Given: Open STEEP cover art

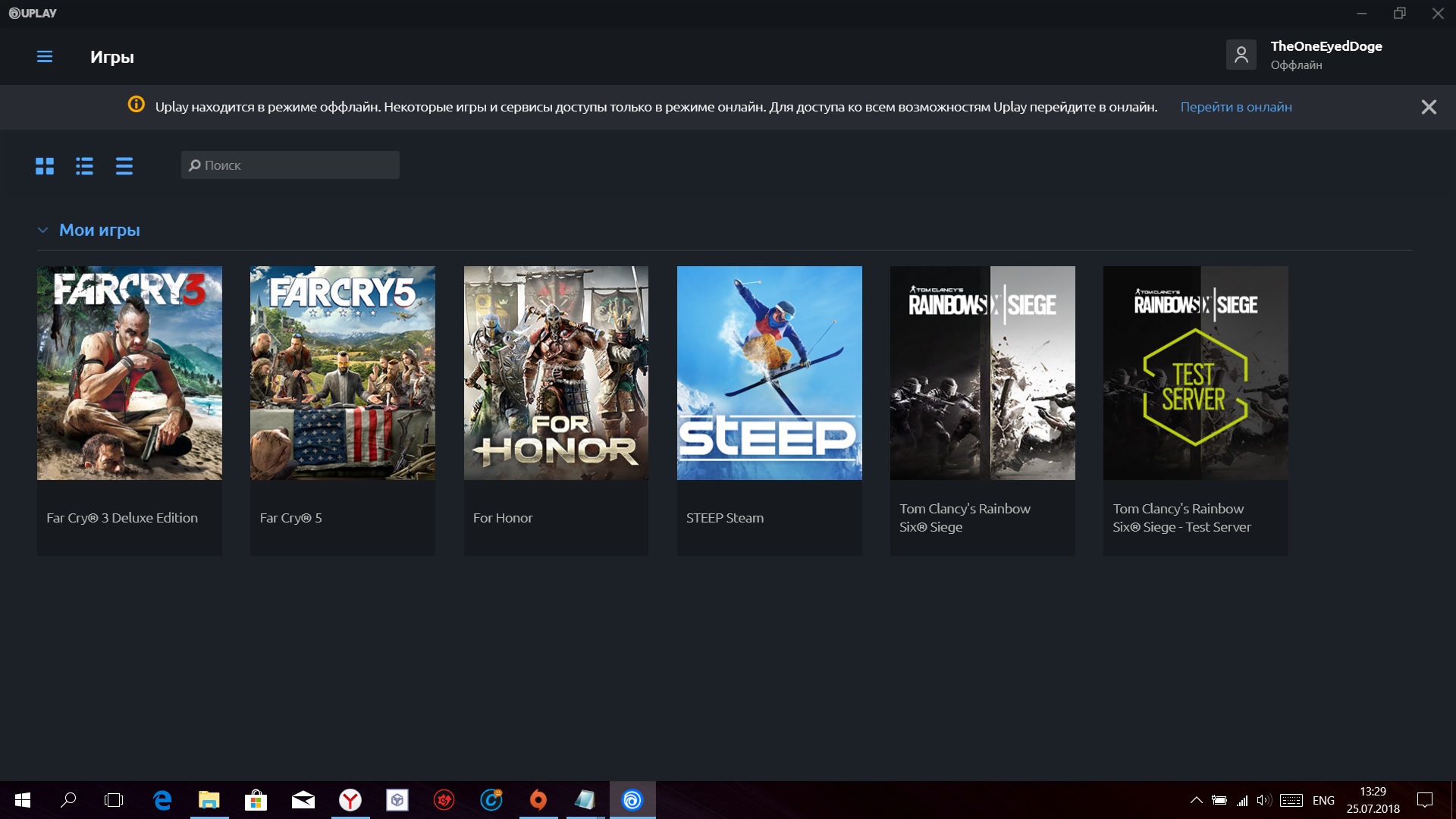Looking at the screenshot, I should [769, 372].
